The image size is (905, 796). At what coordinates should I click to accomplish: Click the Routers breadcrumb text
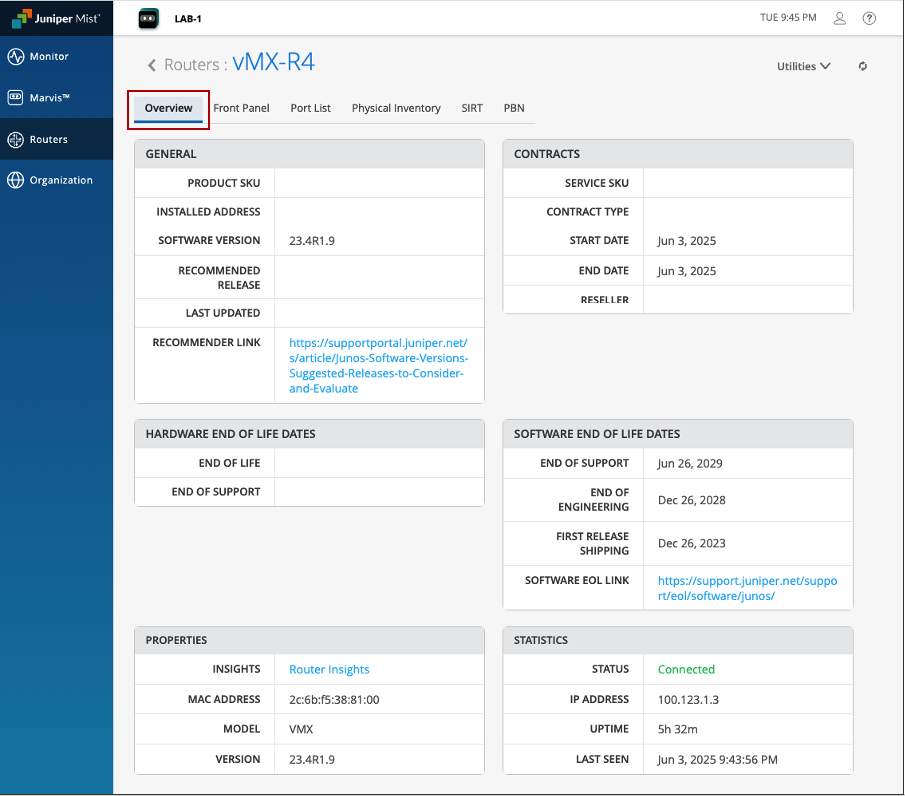(191, 65)
